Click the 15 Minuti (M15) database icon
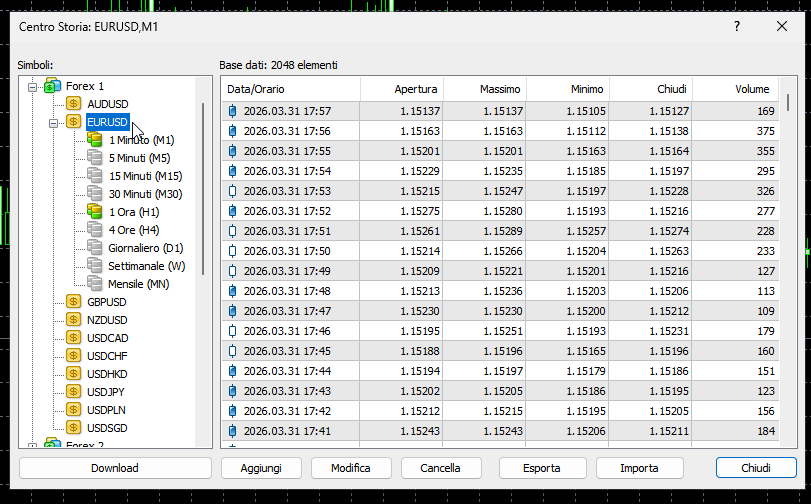Viewport: 811px width, 504px height. tap(94, 175)
